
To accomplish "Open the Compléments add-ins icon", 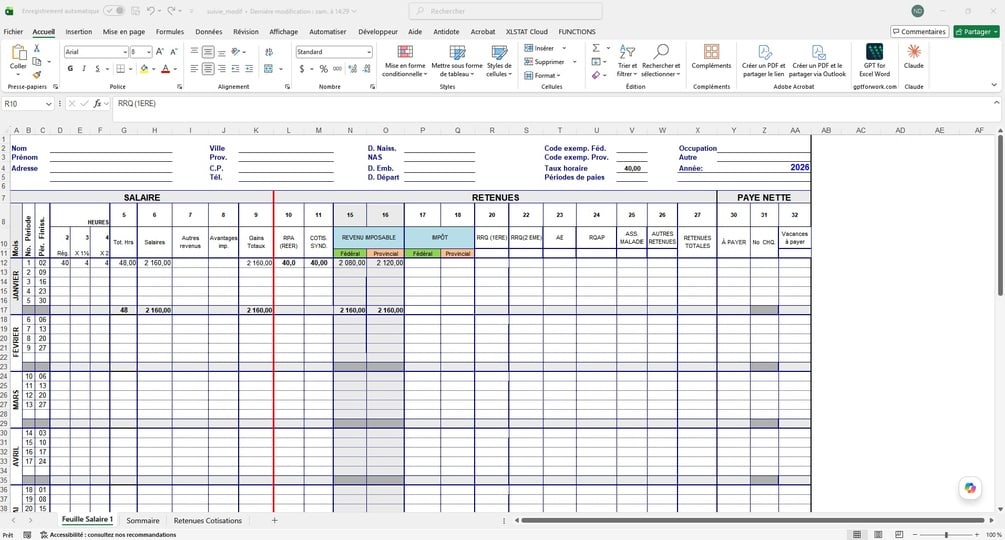I will [x=711, y=52].
